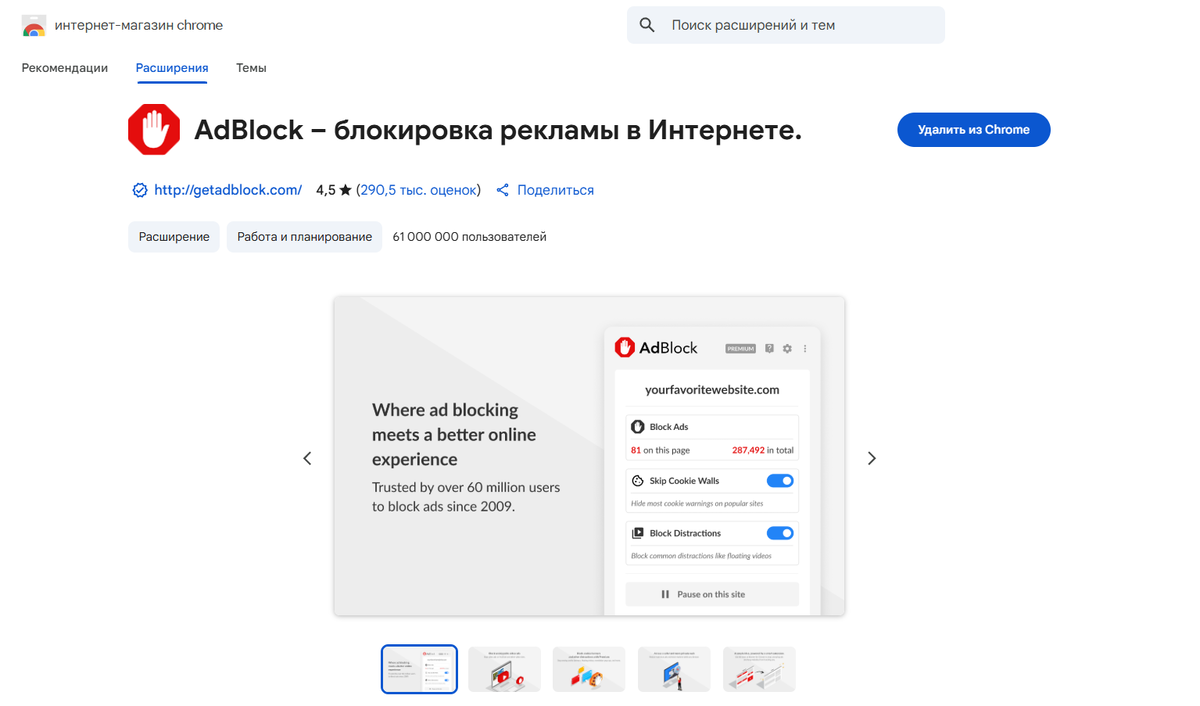Click the Block Distractions icon
The width and height of the screenshot is (1200, 706).
click(x=638, y=533)
